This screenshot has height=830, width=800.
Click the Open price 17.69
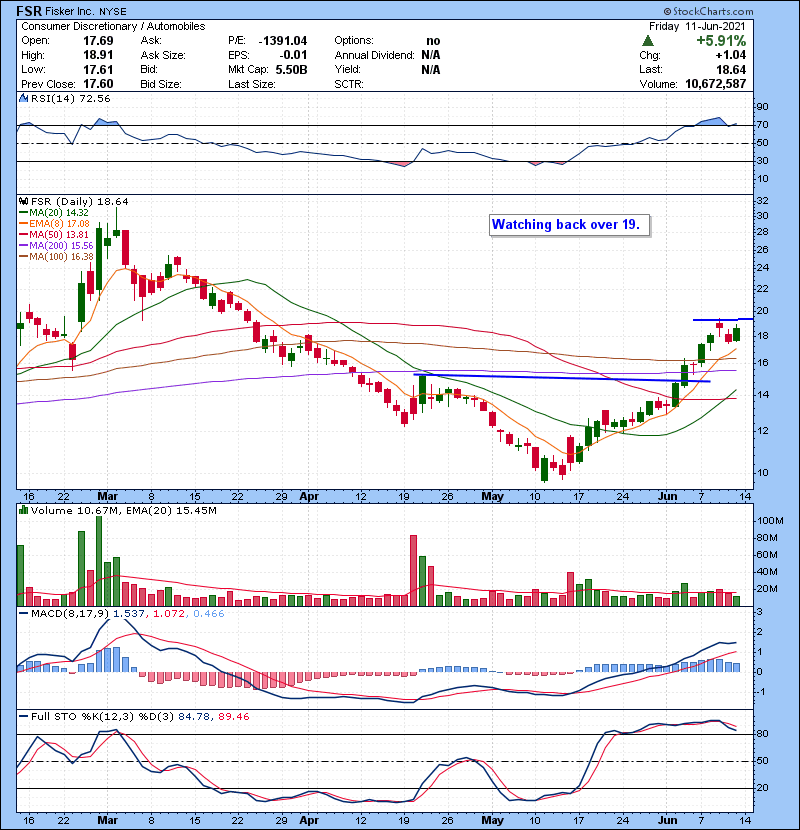pos(98,41)
